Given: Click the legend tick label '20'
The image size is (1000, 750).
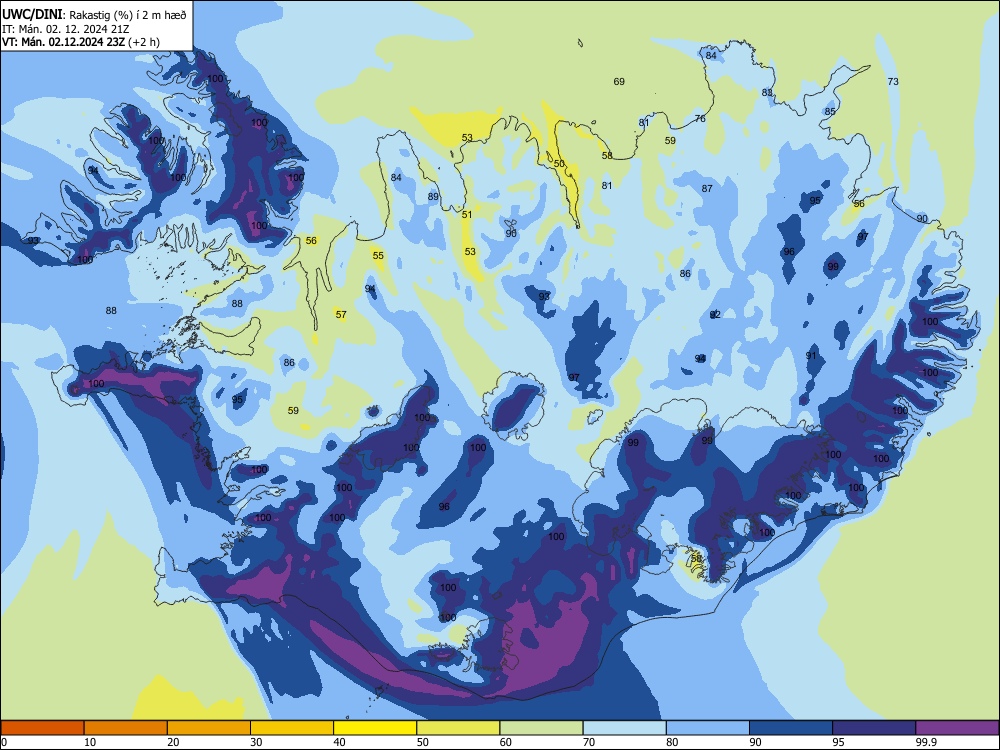Looking at the screenshot, I should coord(173,742).
